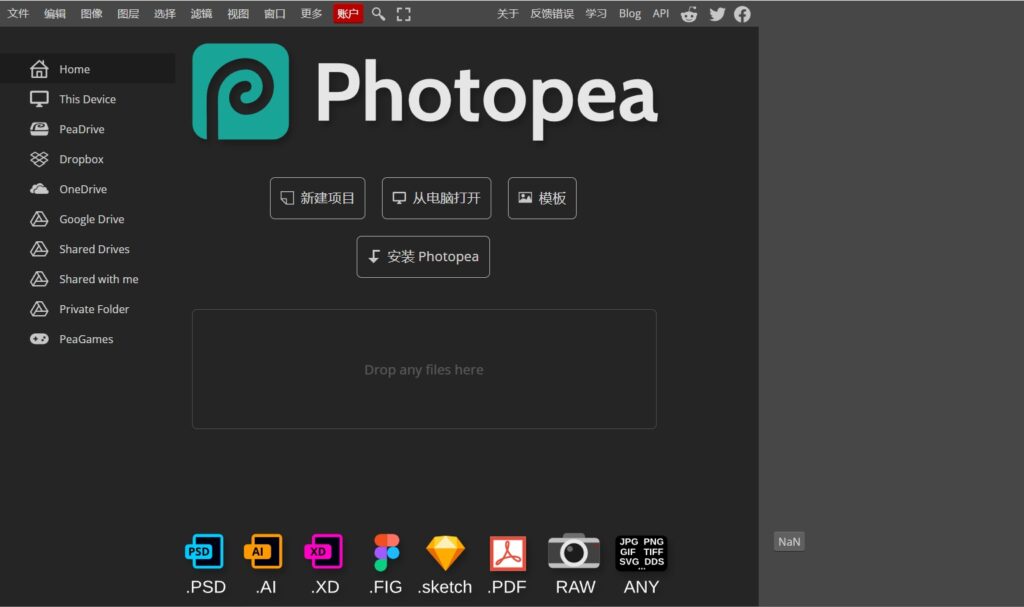Open the red 账户 menu

pos(347,13)
